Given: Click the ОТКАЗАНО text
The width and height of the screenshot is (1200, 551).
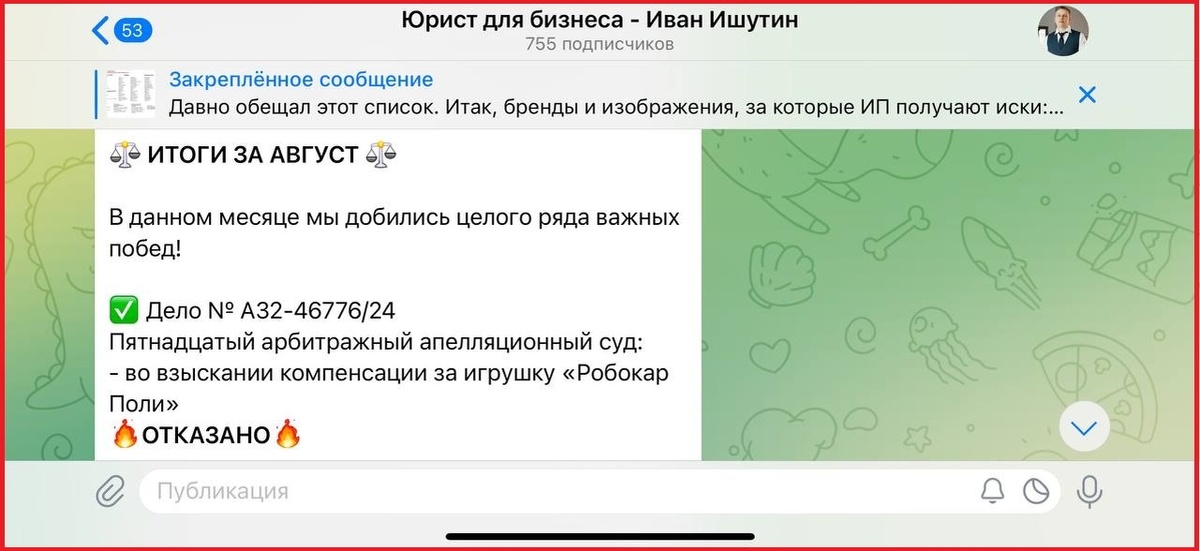Looking at the screenshot, I should click(x=206, y=435).
